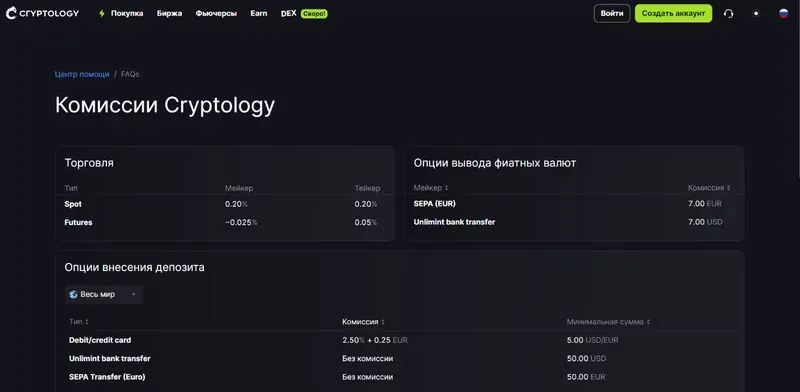800x392 pixels.
Task: Toggle the light/dark theme sun icon
Action: coord(756,14)
